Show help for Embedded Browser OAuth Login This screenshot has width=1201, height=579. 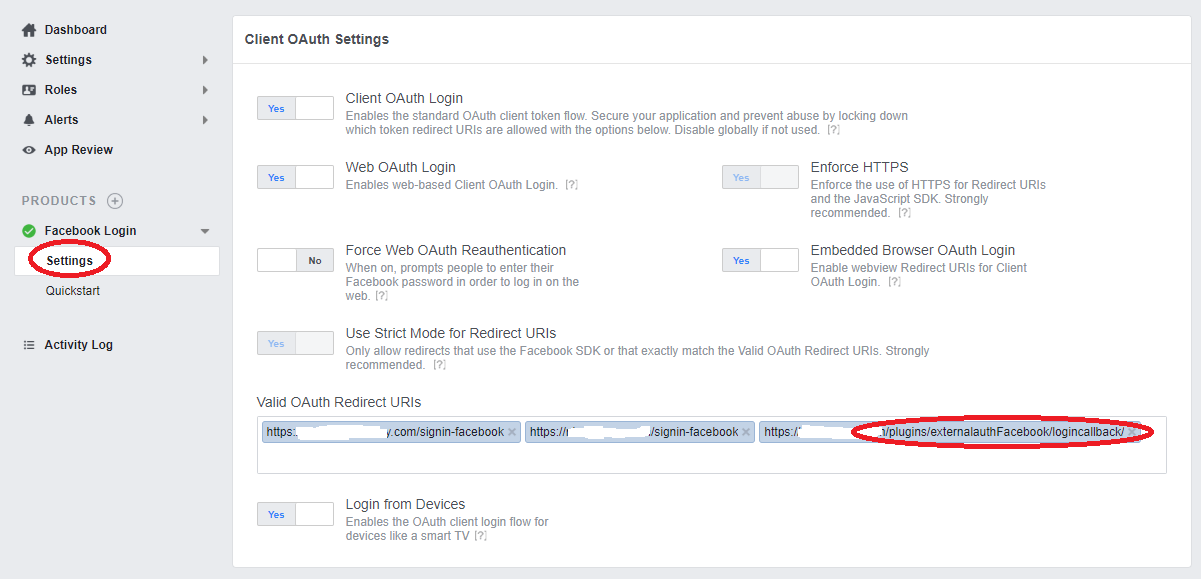[x=895, y=282]
